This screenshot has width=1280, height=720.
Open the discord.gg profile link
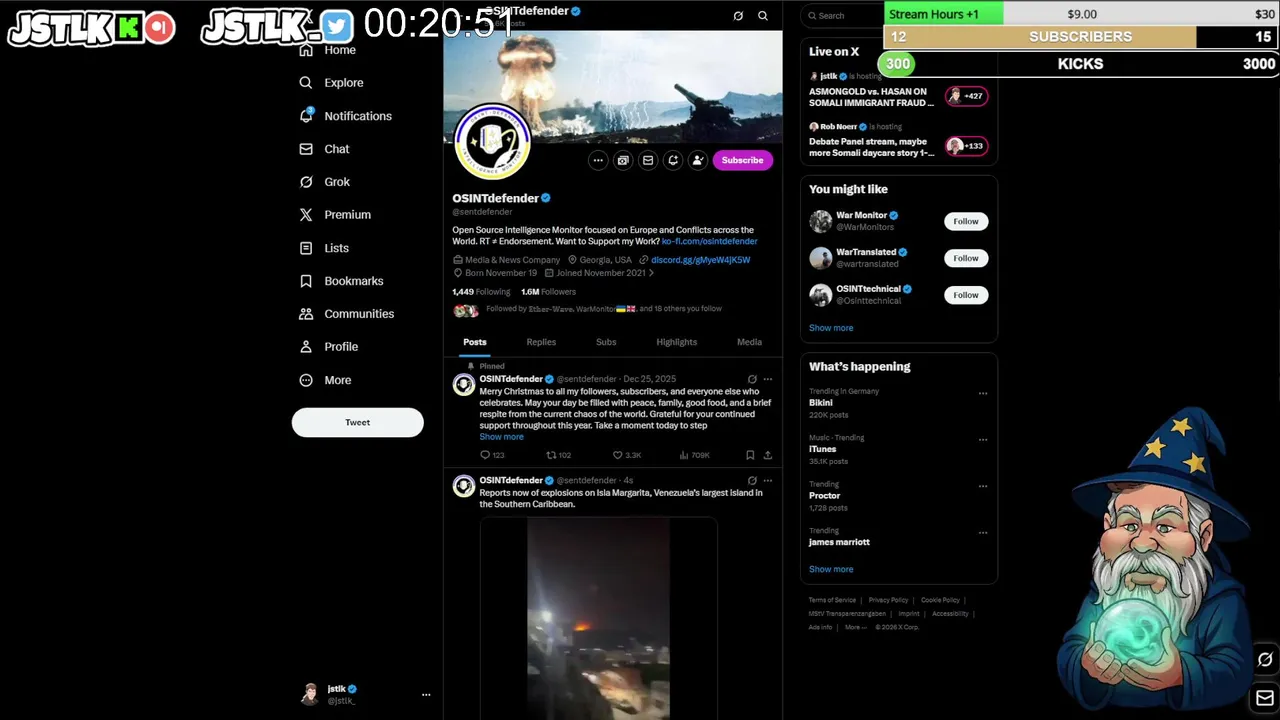coord(700,260)
